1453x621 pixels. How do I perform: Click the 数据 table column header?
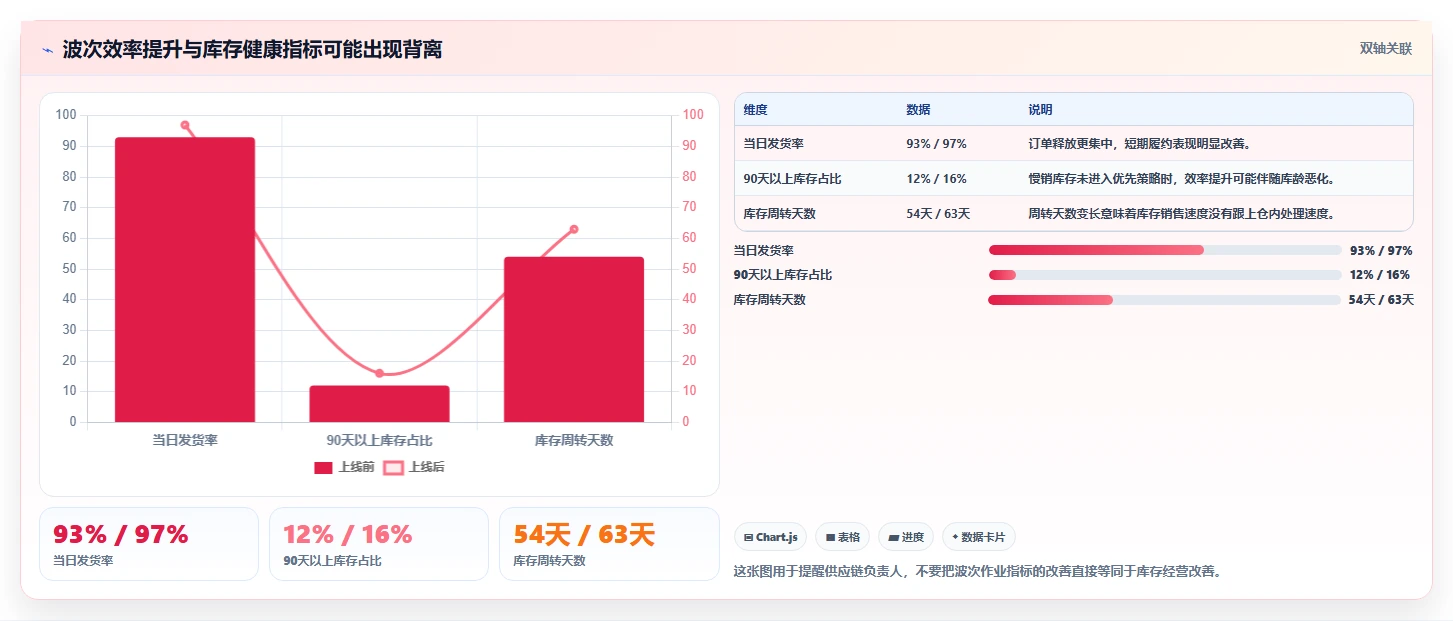click(918, 110)
